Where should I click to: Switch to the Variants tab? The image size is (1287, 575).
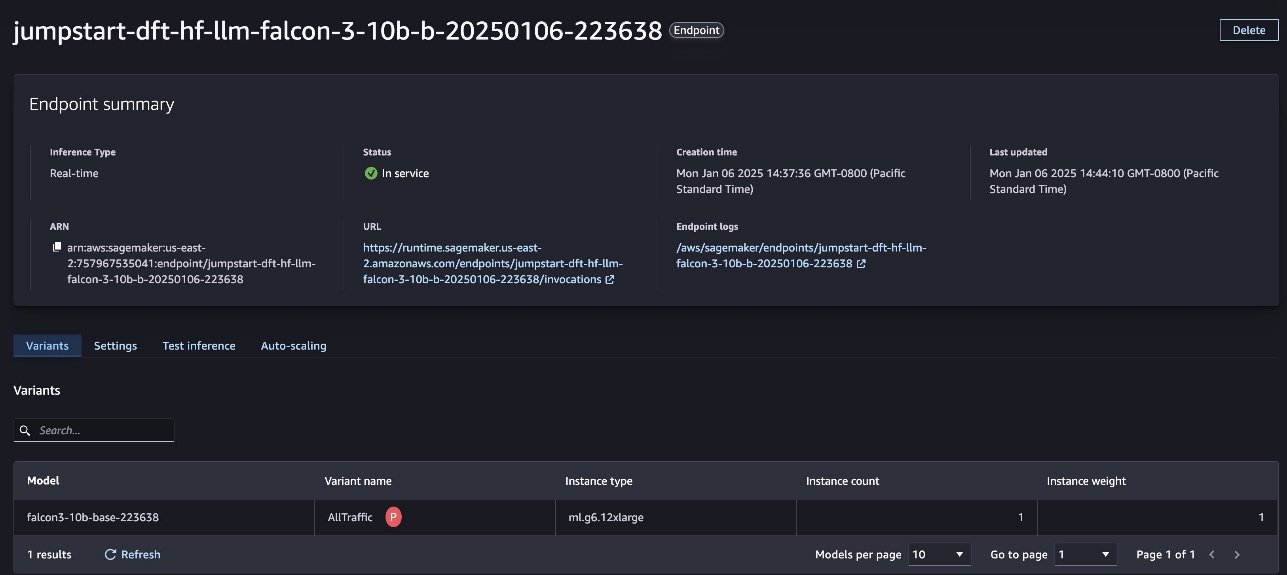pyautogui.click(x=47, y=346)
